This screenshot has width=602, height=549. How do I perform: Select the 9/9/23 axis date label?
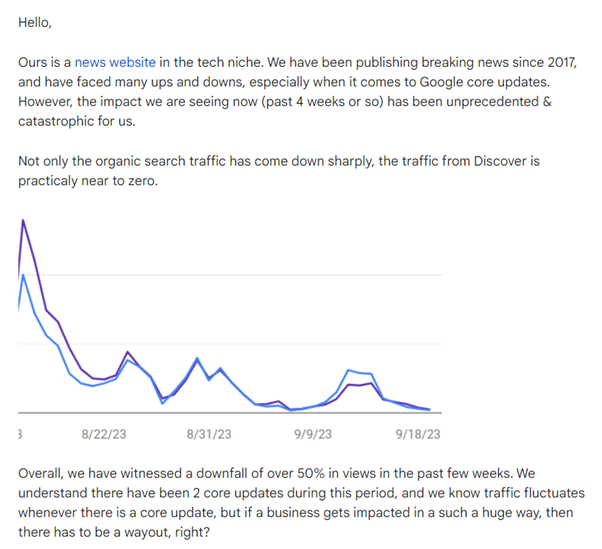click(313, 434)
